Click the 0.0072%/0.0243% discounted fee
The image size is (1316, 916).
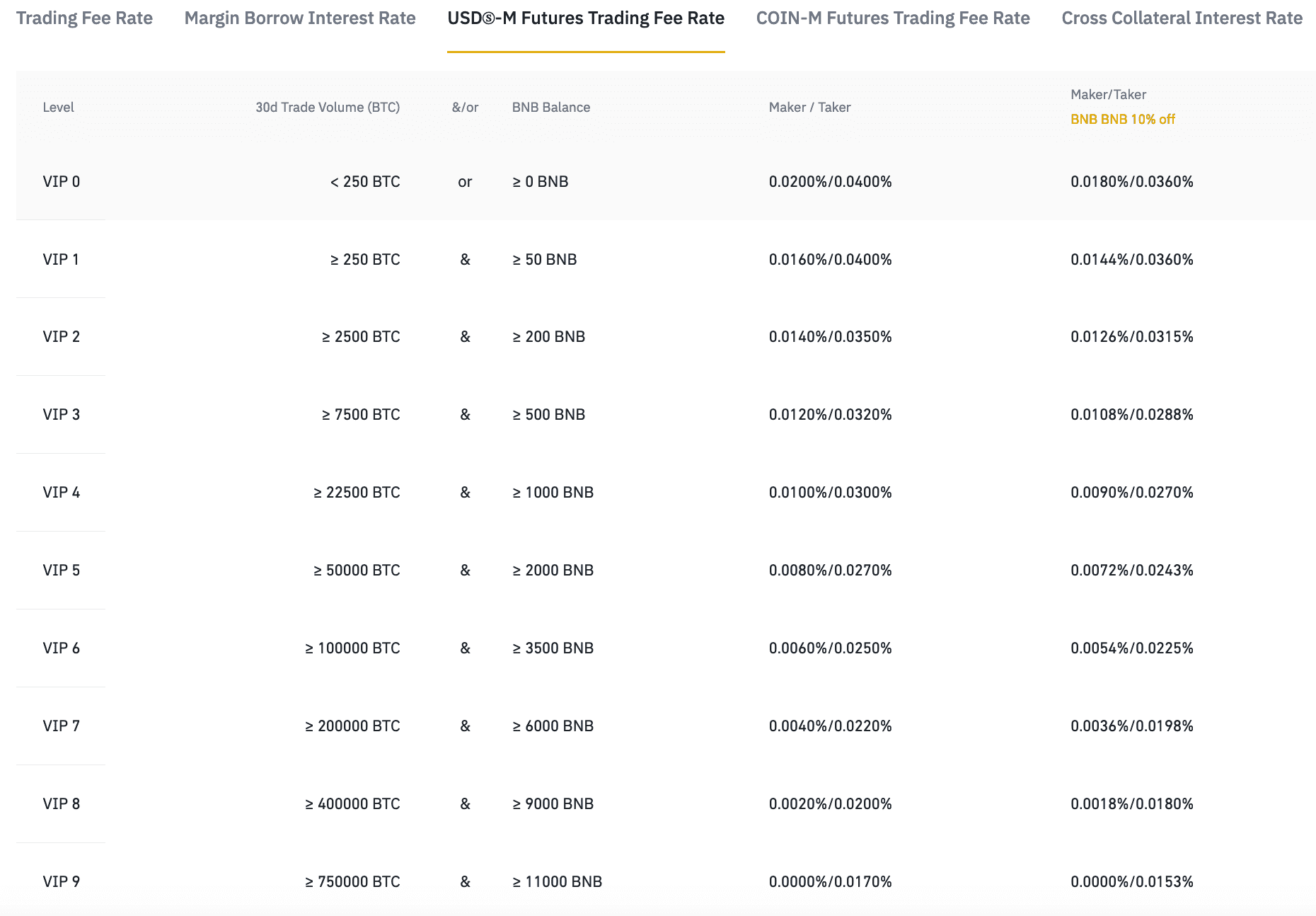pyautogui.click(x=1131, y=571)
